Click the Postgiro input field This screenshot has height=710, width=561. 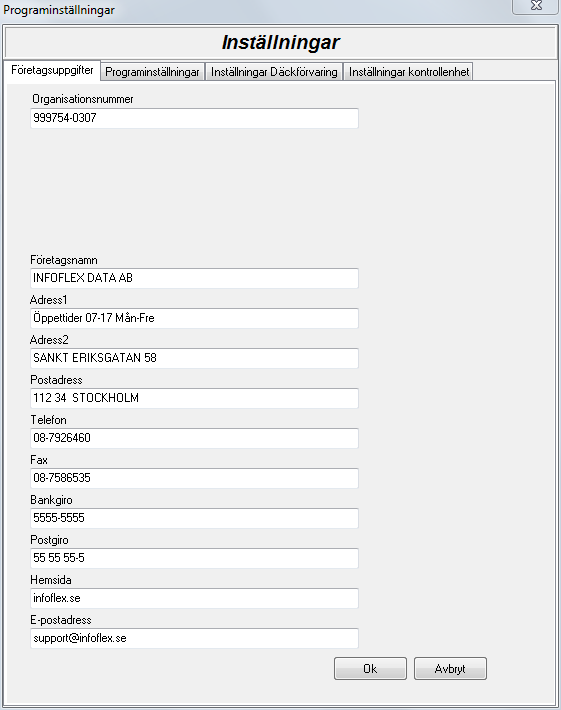pos(194,558)
